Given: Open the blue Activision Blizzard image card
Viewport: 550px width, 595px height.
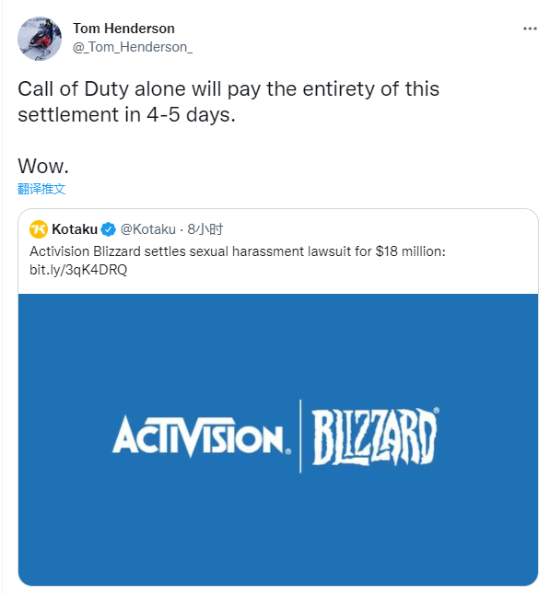Looking at the screenshot, I should tap(278, 439).
